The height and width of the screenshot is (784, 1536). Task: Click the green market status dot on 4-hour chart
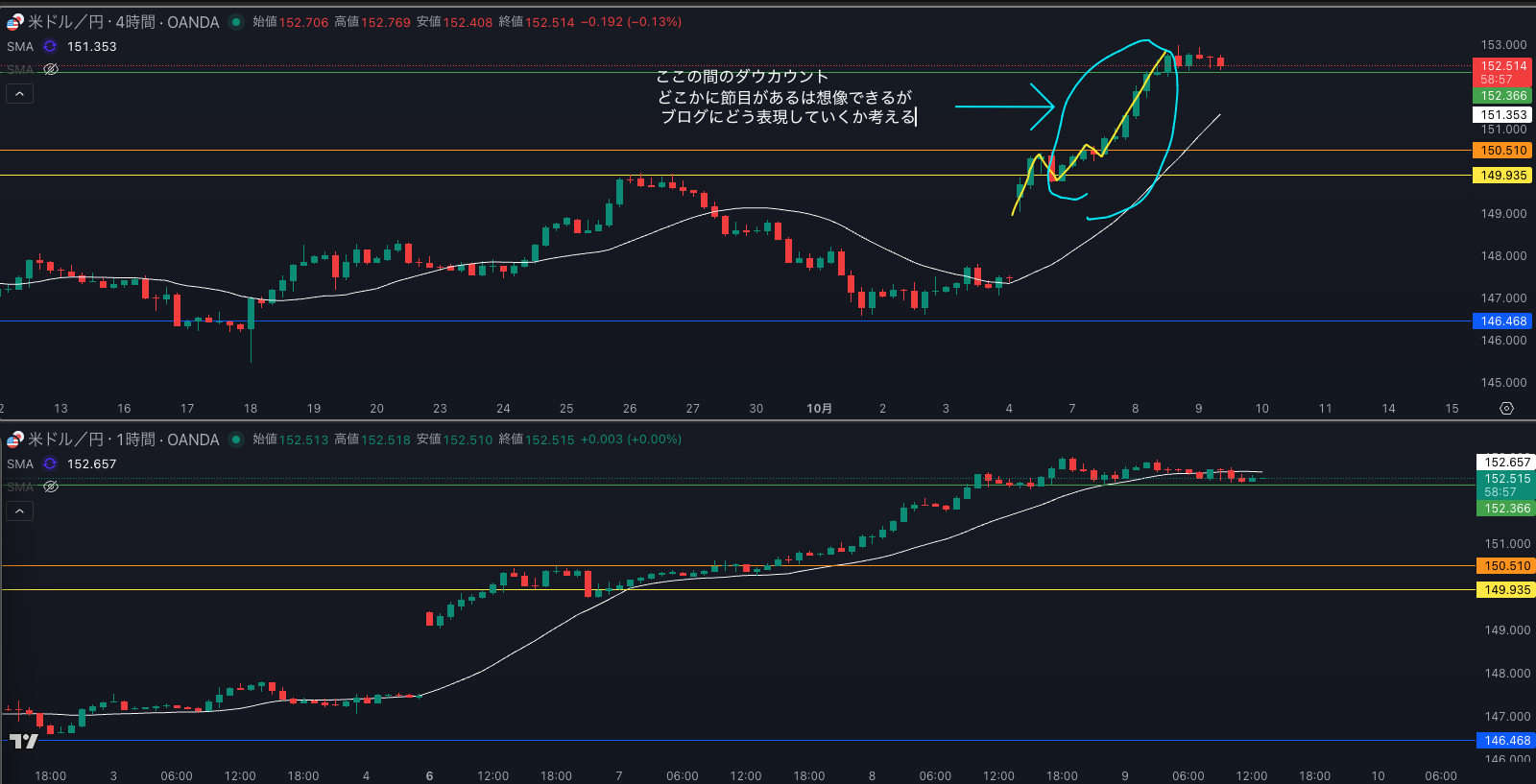236,22
